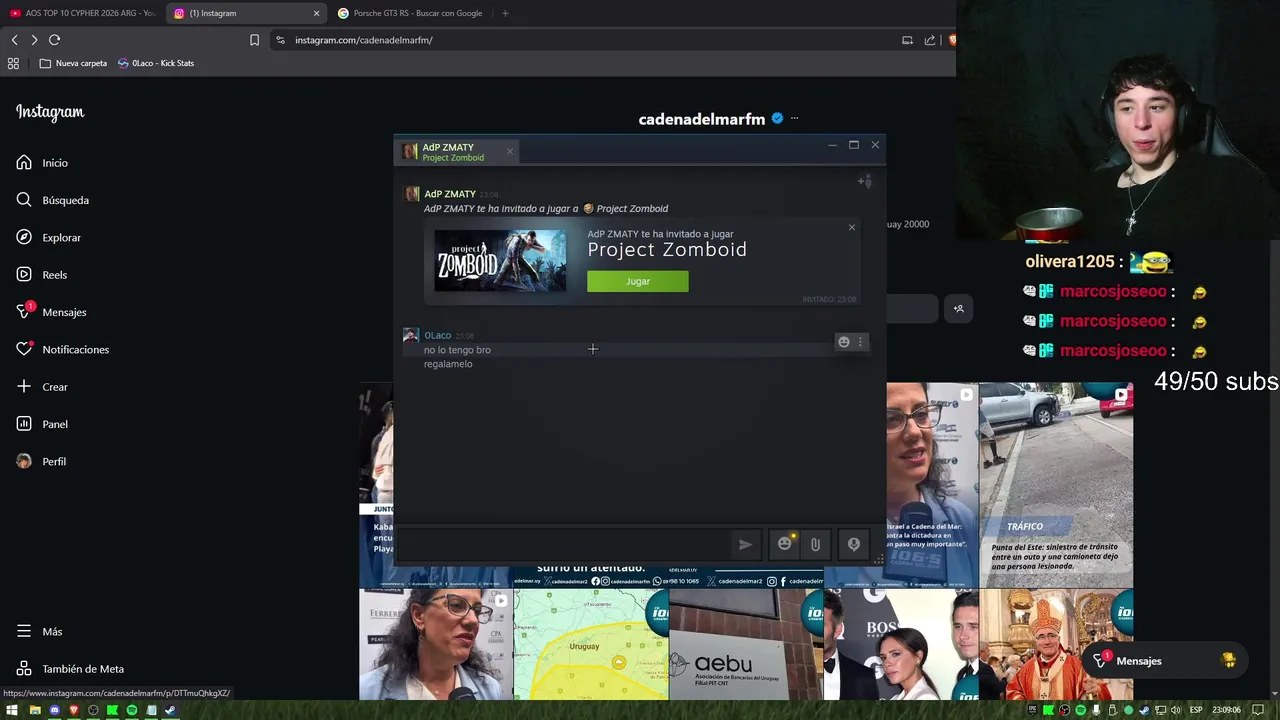This screenshot has height=720, width=1280.
Task: Go to Instagram Inicio in the sidebar
Action: pyautogui.click(x=42, y=163)
